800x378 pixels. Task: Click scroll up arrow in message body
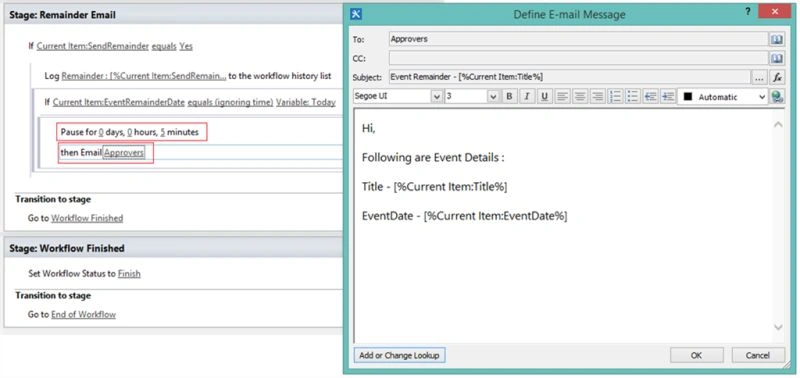tap(778, 124)
